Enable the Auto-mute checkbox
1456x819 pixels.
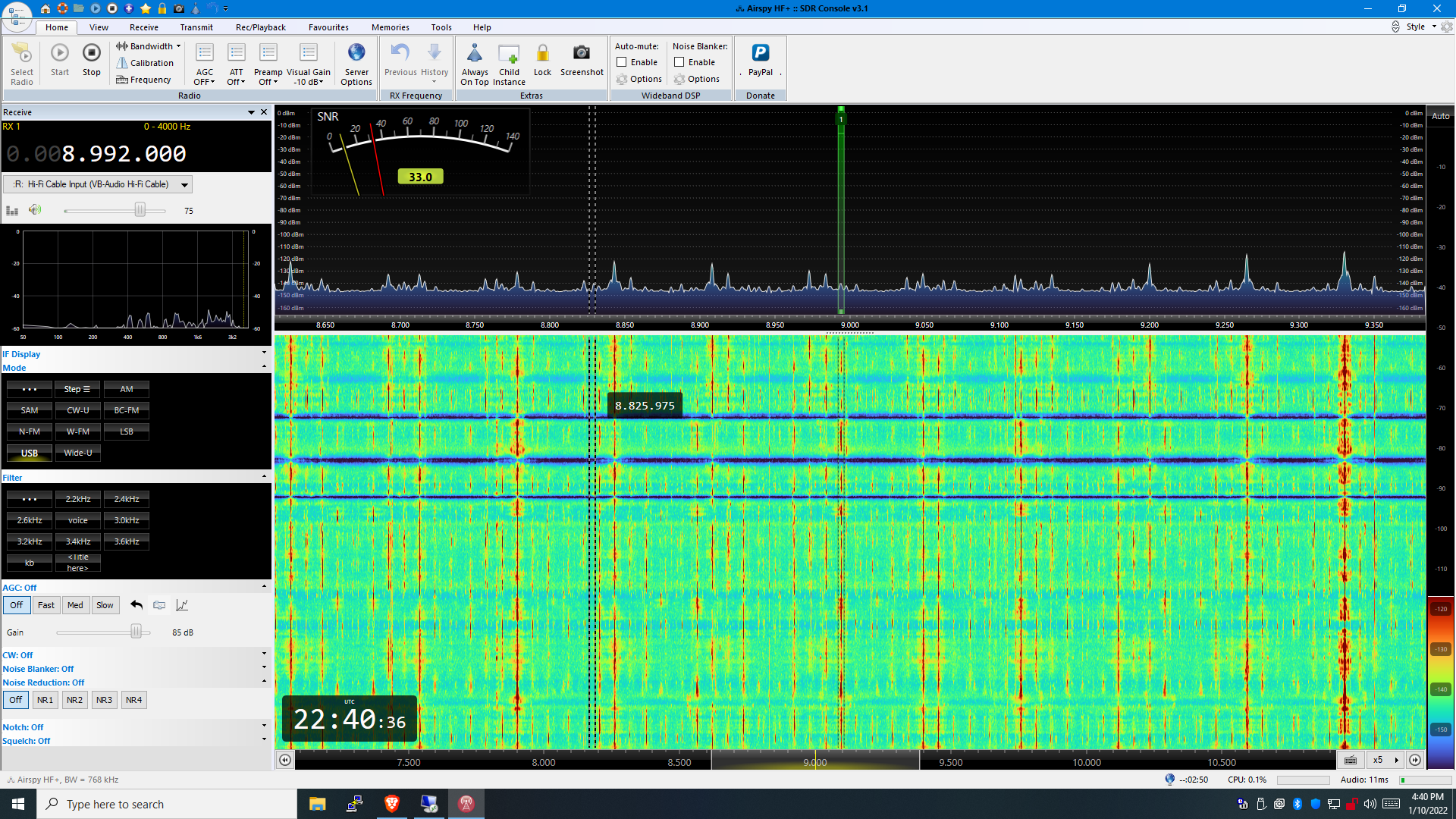click(x=622, y=62)
